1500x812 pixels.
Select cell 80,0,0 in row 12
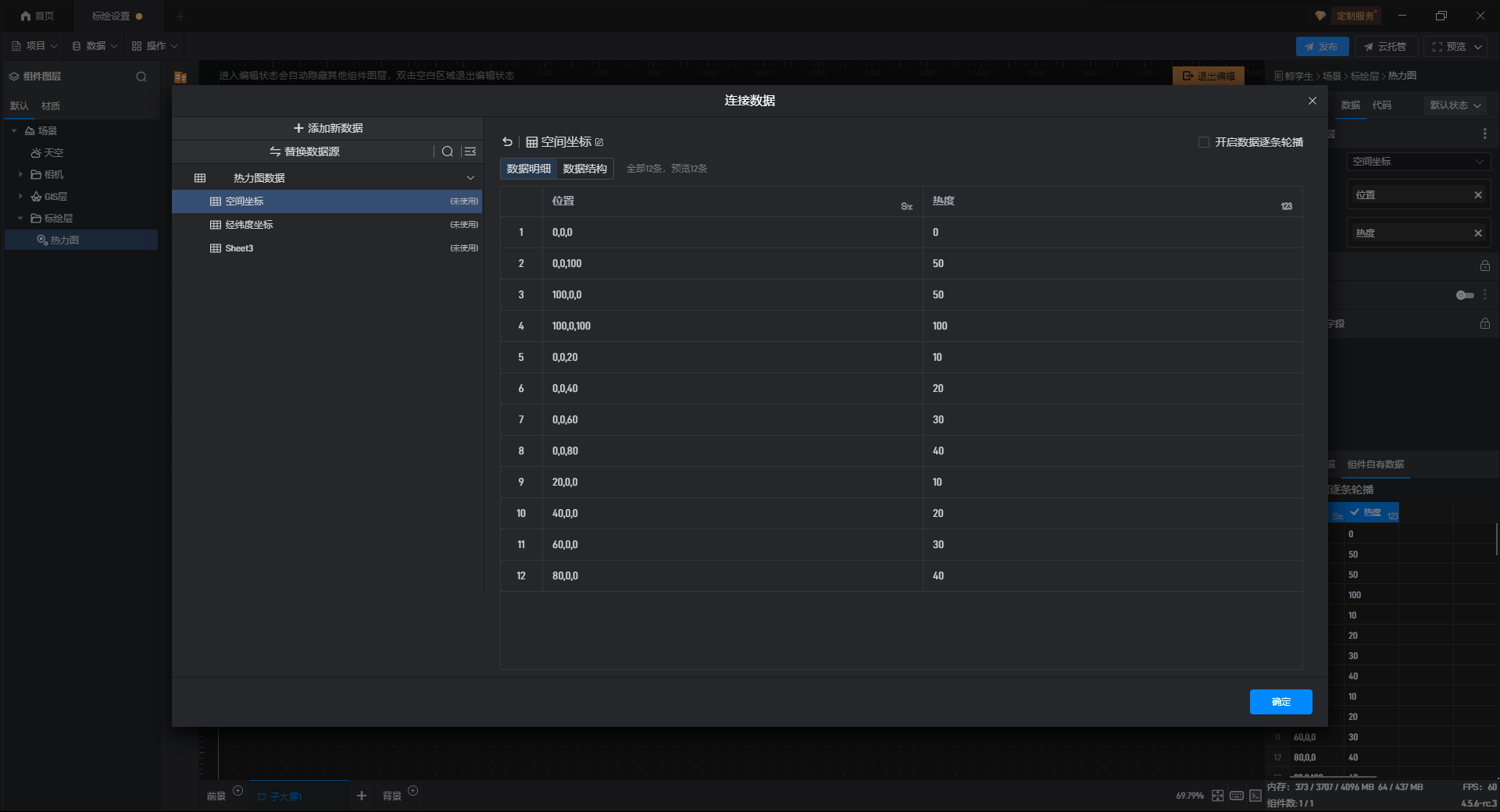pyautogui.click(x=733, y=576)
